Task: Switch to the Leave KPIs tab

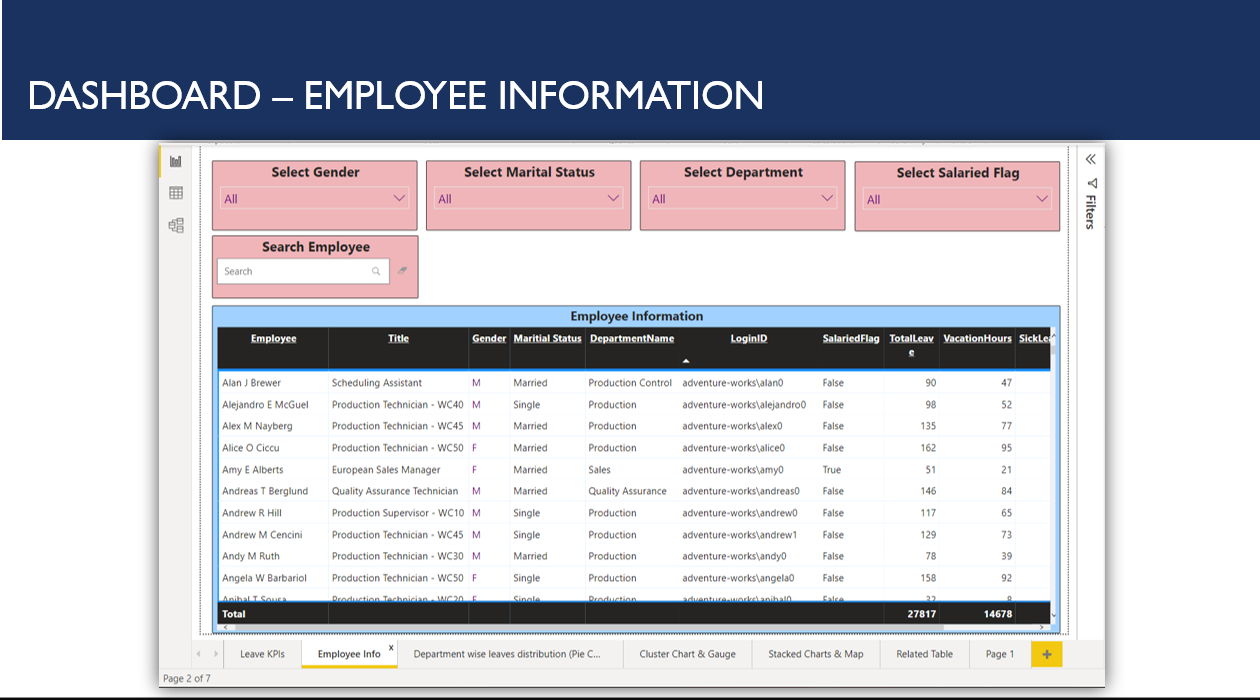Action: (x=262, y=654)
